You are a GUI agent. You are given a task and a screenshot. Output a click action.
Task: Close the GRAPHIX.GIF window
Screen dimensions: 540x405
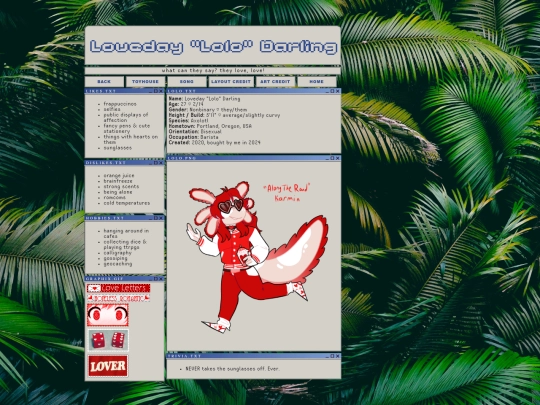click(161, 279)
